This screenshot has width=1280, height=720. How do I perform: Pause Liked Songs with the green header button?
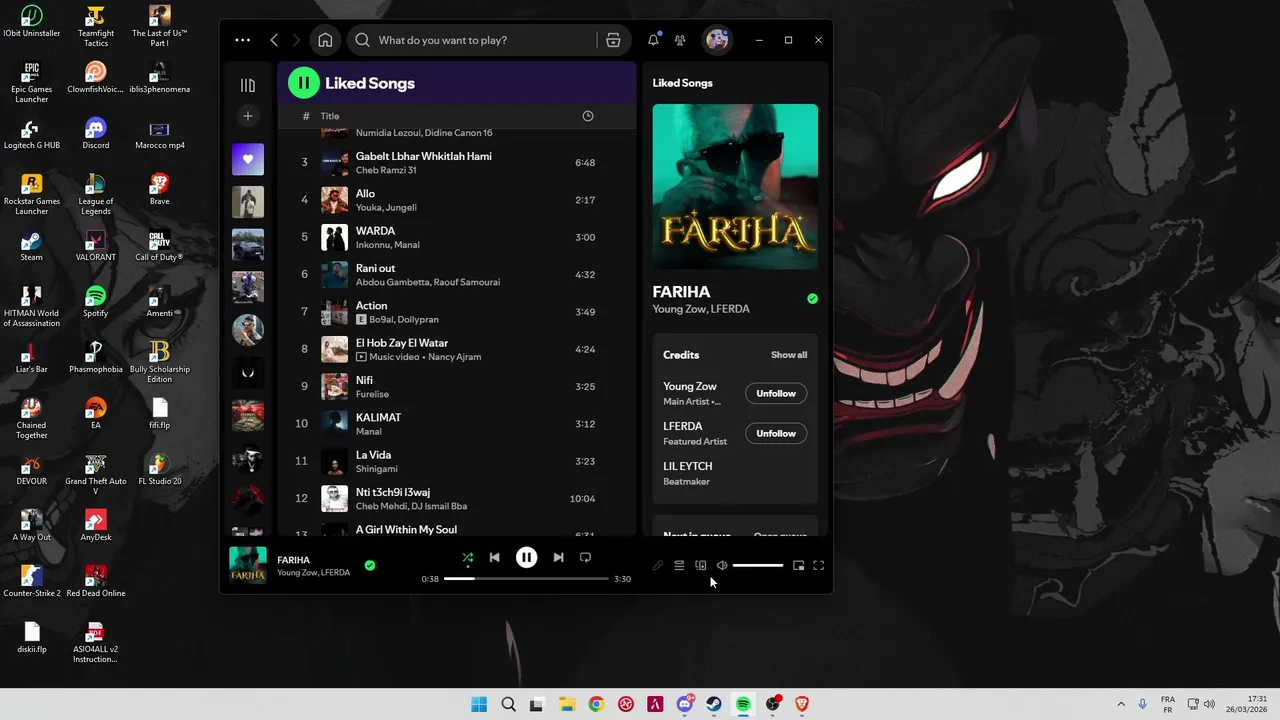pos(304,83)
